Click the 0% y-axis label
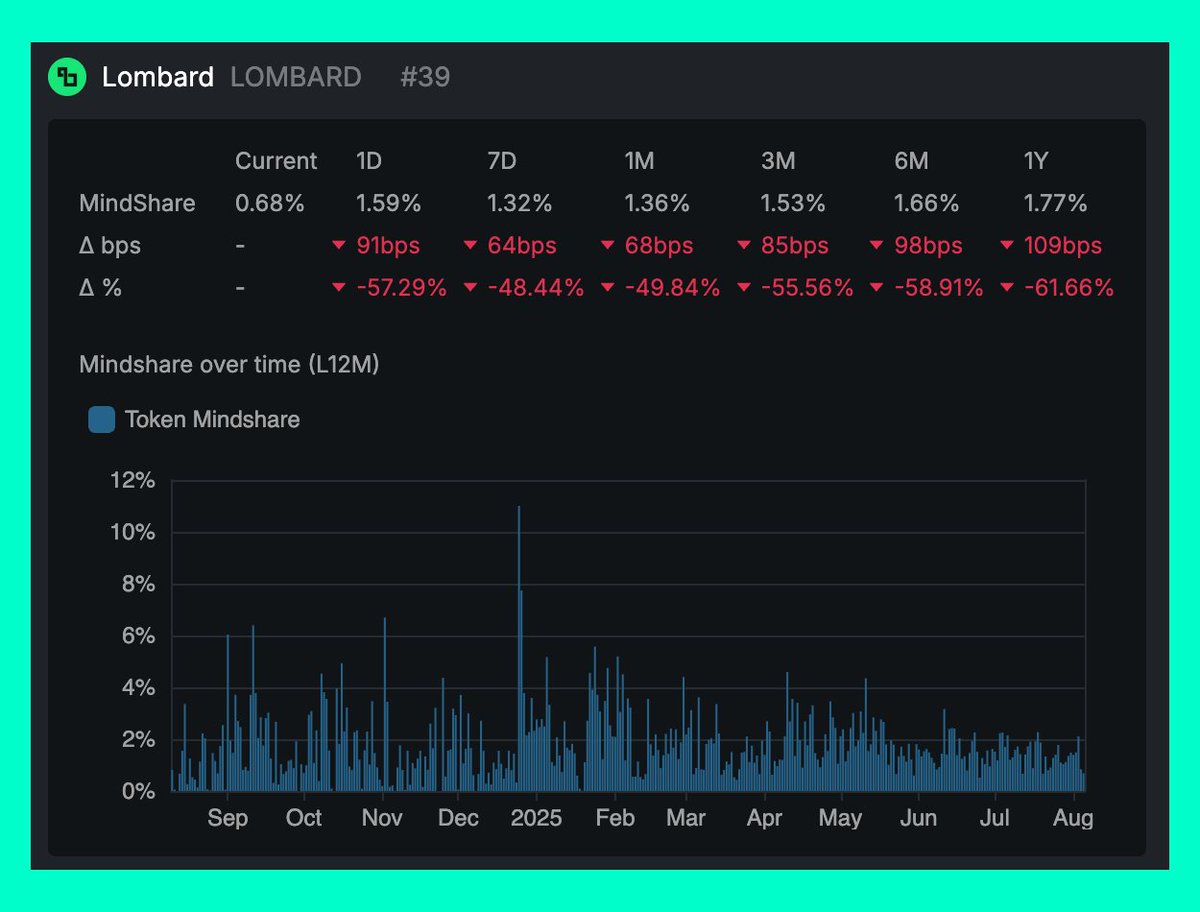 138,792
